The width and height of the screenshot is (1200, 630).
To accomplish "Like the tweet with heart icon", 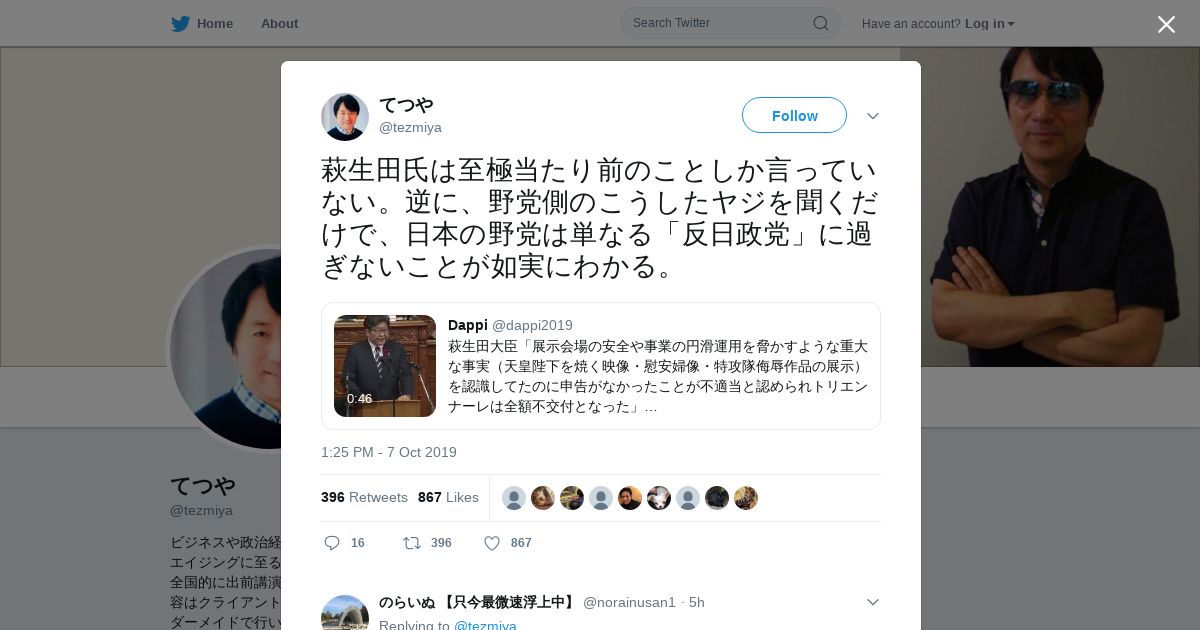I will [492, 543].
